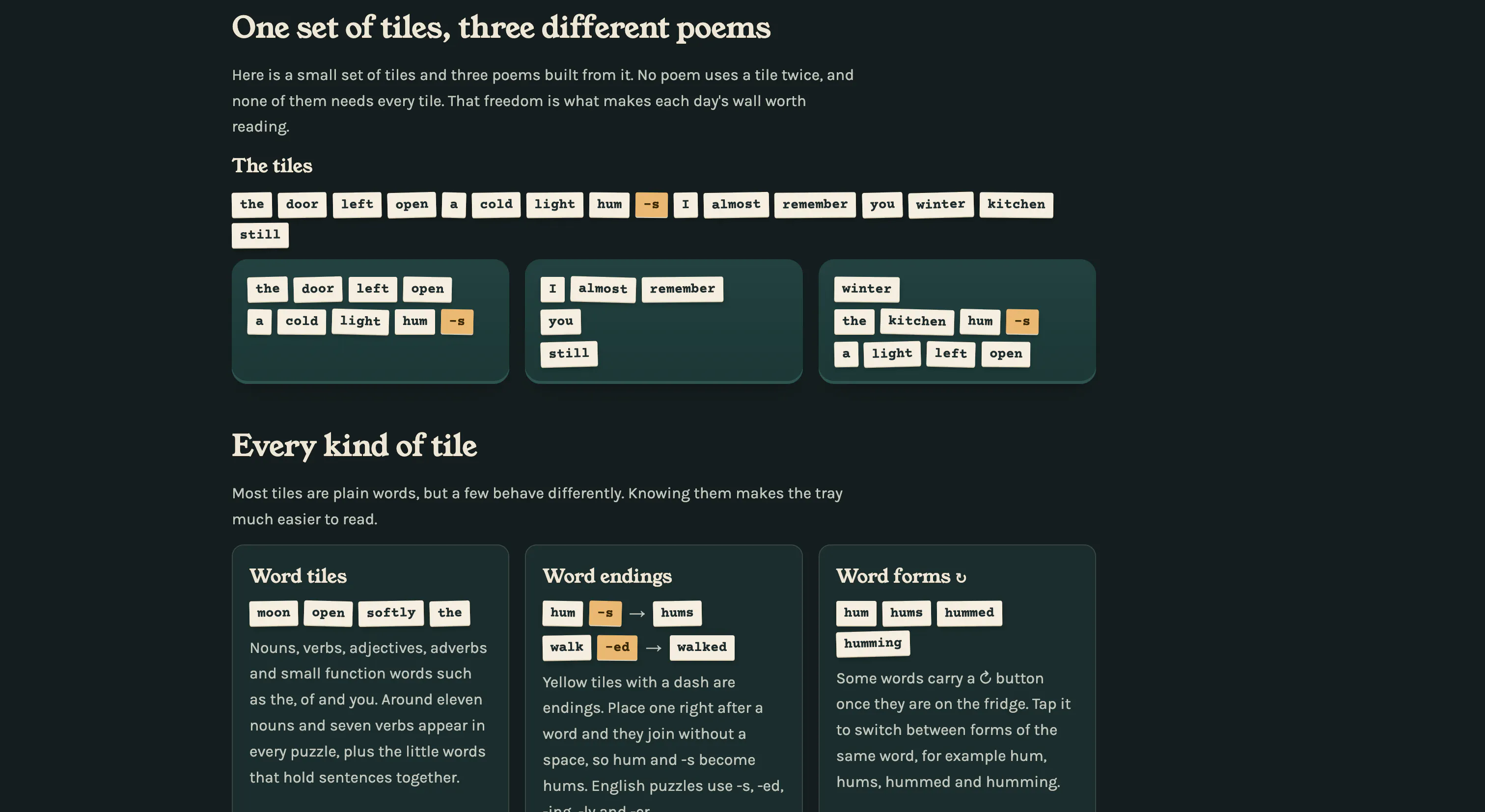Click the yellow -s tile next to hum in Word endings
Viewport: 1485px width, 812px height.
pyautogui.click(x=605, y=613)
